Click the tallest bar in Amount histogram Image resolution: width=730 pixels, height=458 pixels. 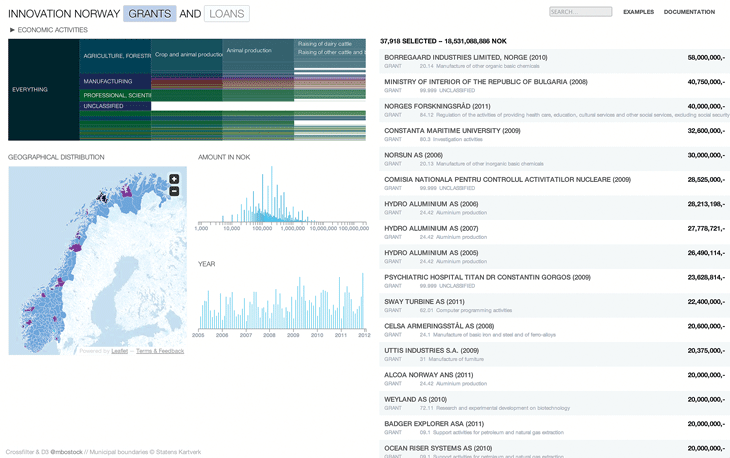272,194
